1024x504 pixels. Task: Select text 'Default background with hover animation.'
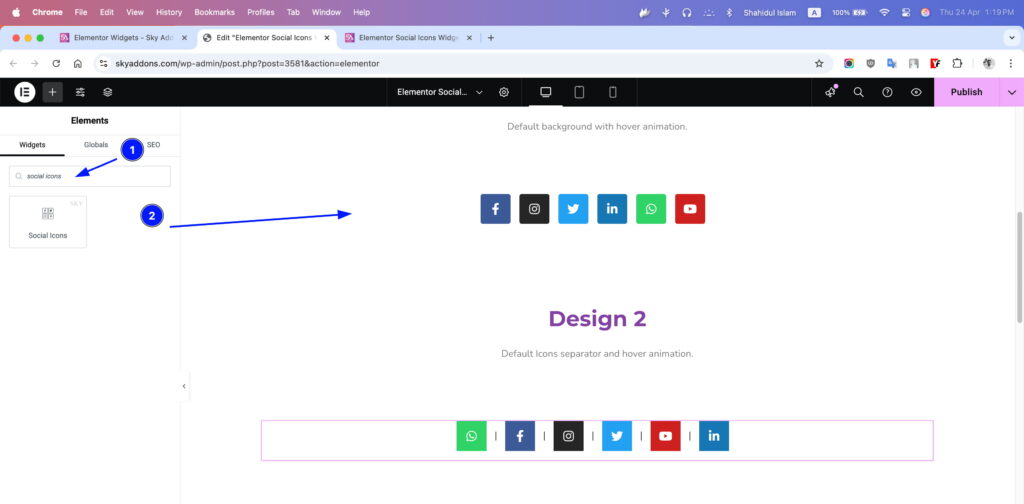(597, 127)
